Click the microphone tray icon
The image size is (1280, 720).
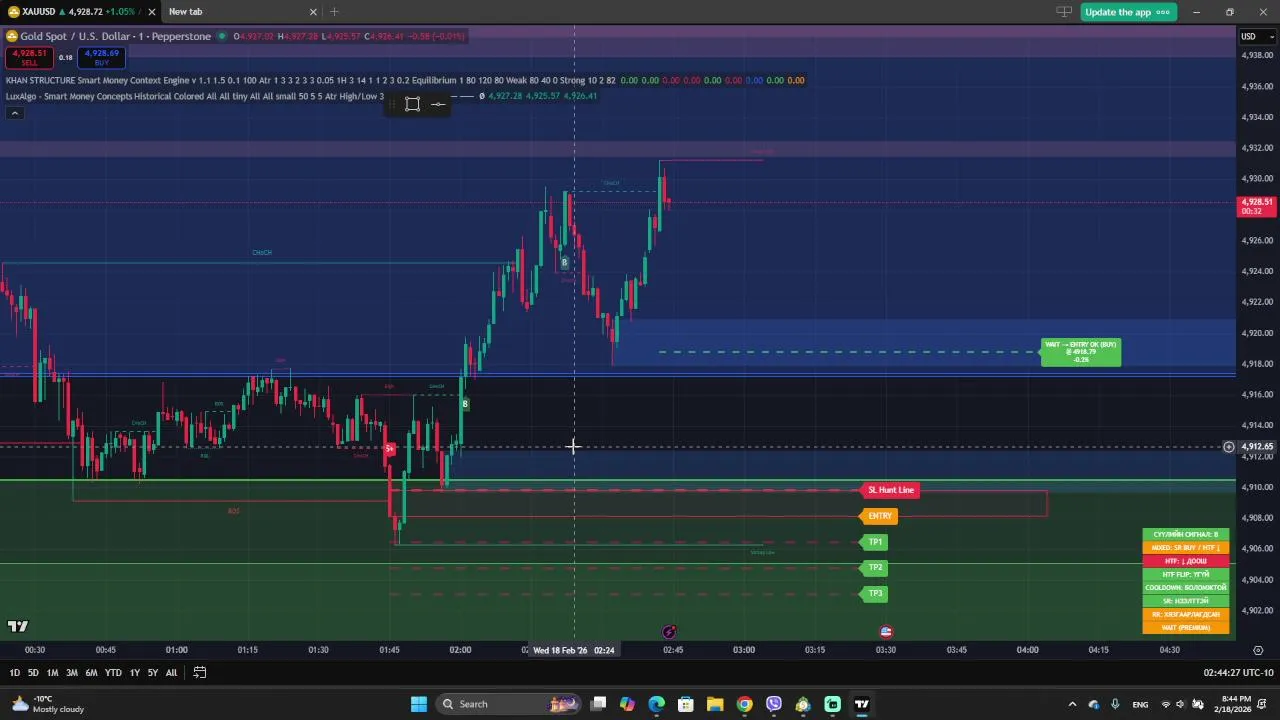(x=1115, y=704)
